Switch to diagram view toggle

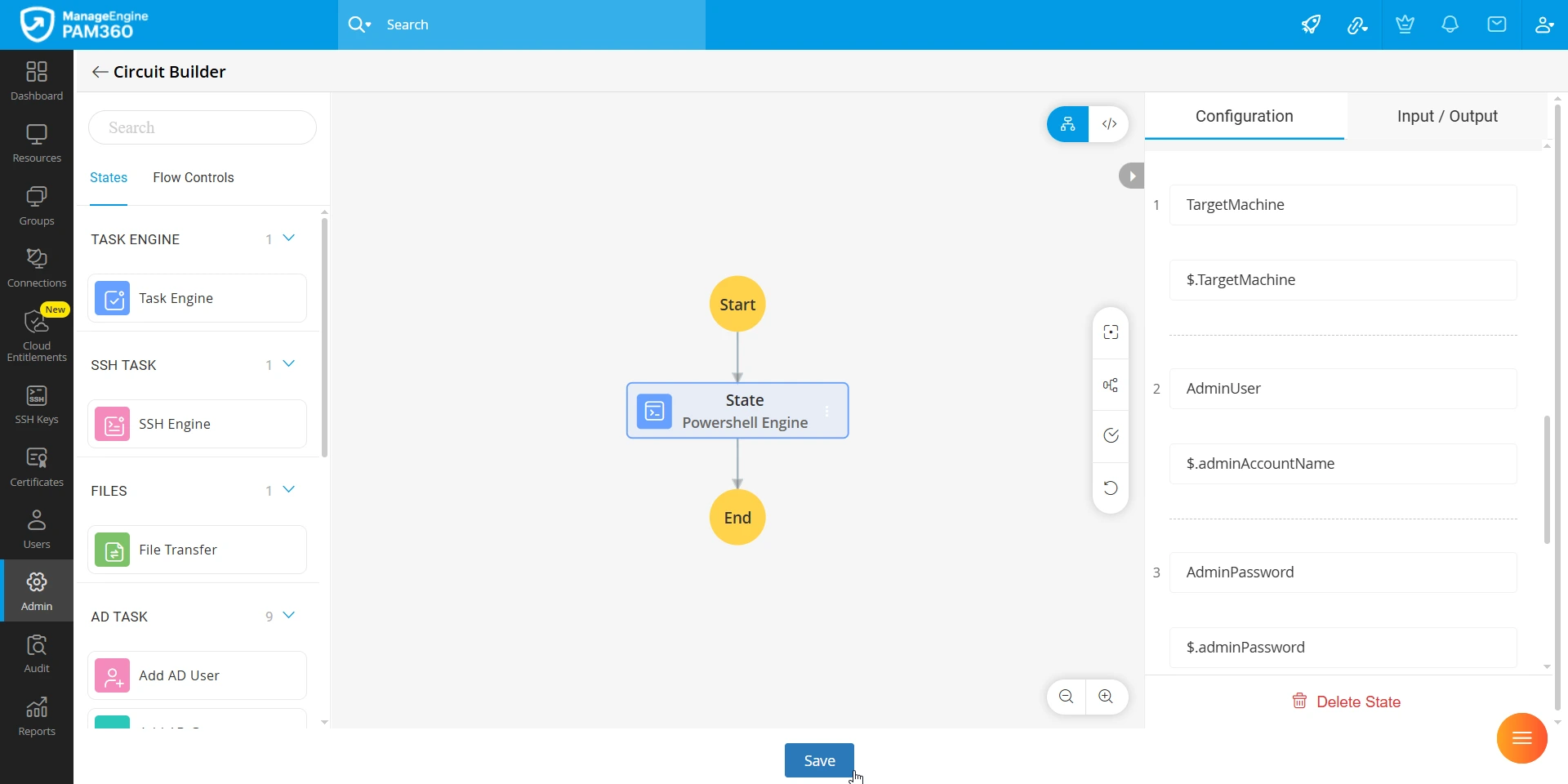point(1067,124)
